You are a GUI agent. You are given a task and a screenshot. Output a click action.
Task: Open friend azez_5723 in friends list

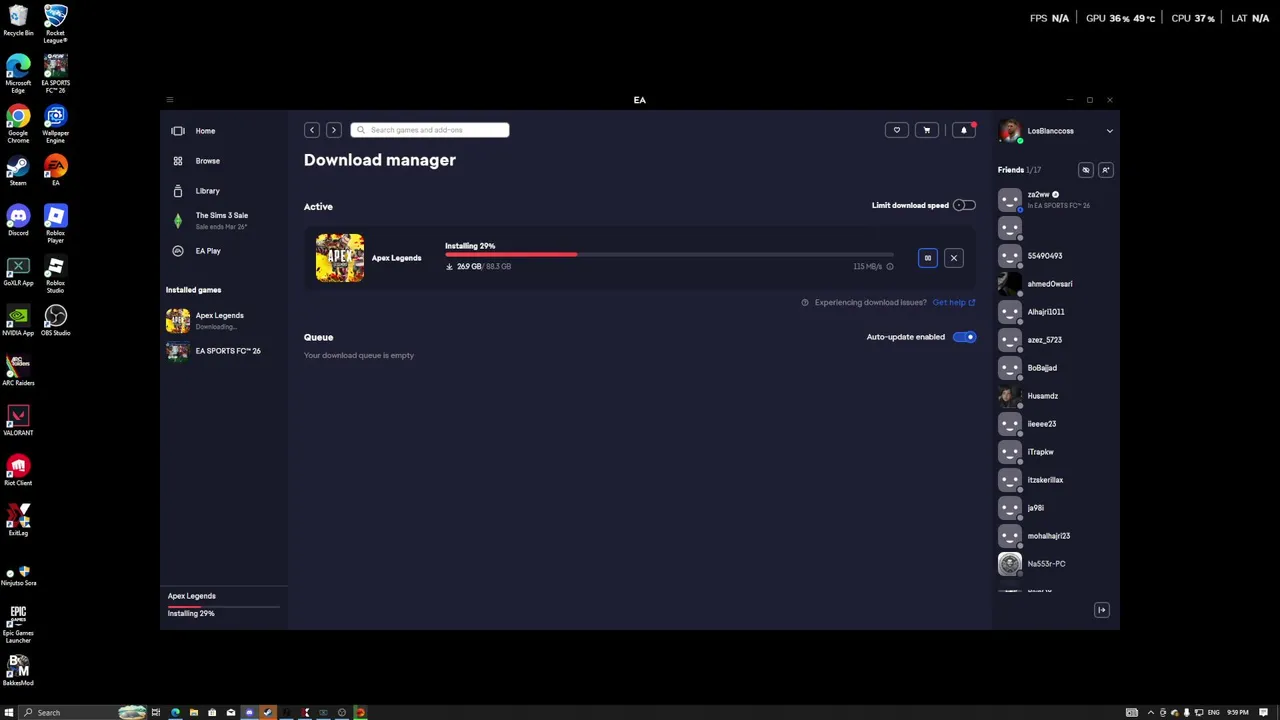click(x=1056, y=340)
